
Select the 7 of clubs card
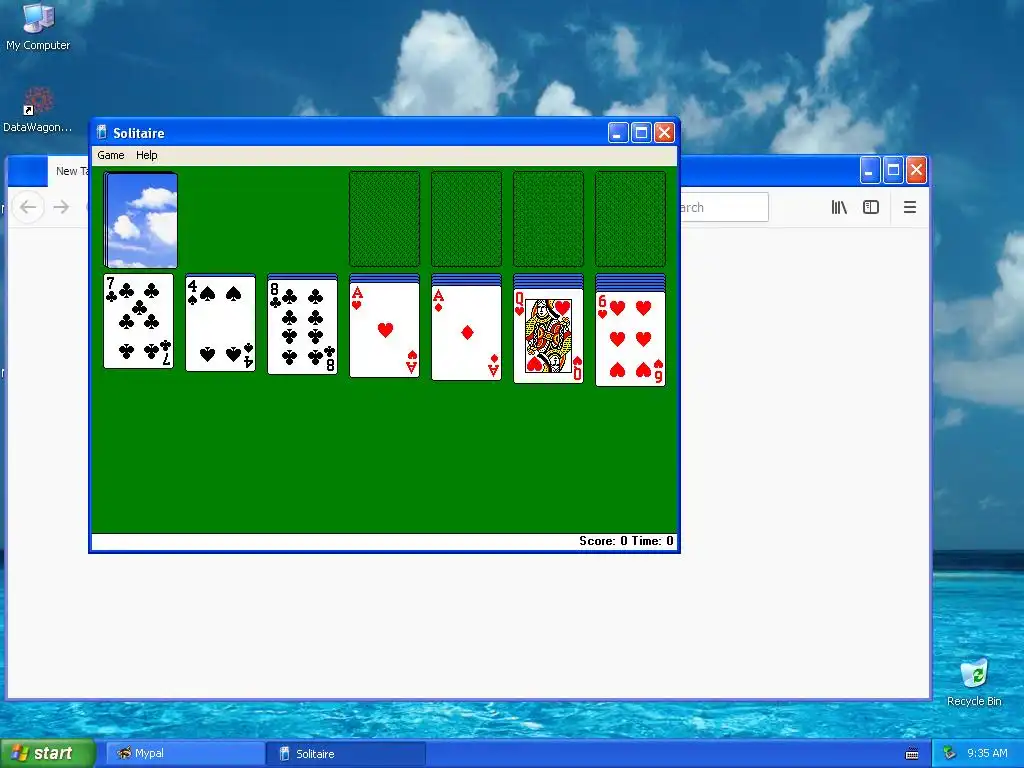(x=138, y=321)
